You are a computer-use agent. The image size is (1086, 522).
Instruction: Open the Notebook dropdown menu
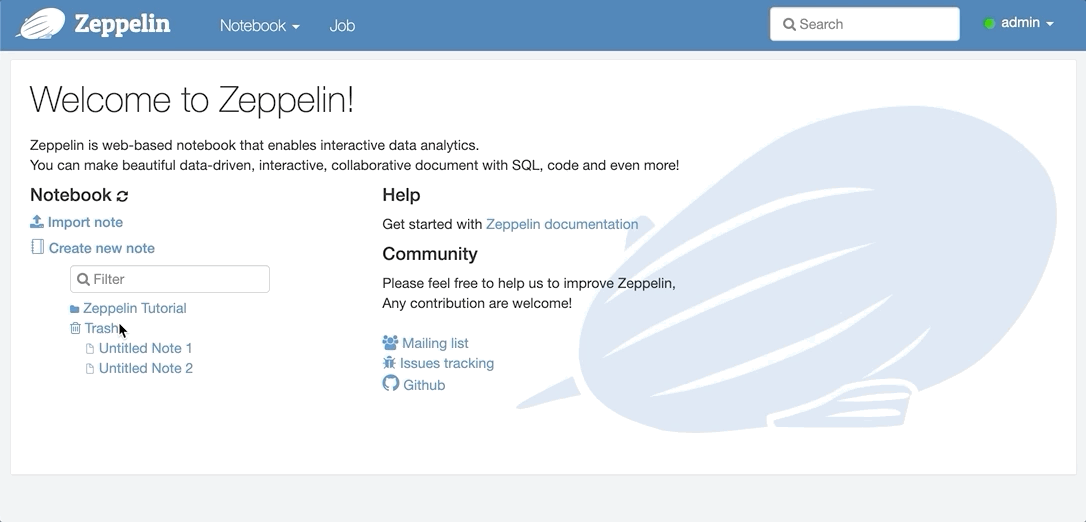[260, 26]
